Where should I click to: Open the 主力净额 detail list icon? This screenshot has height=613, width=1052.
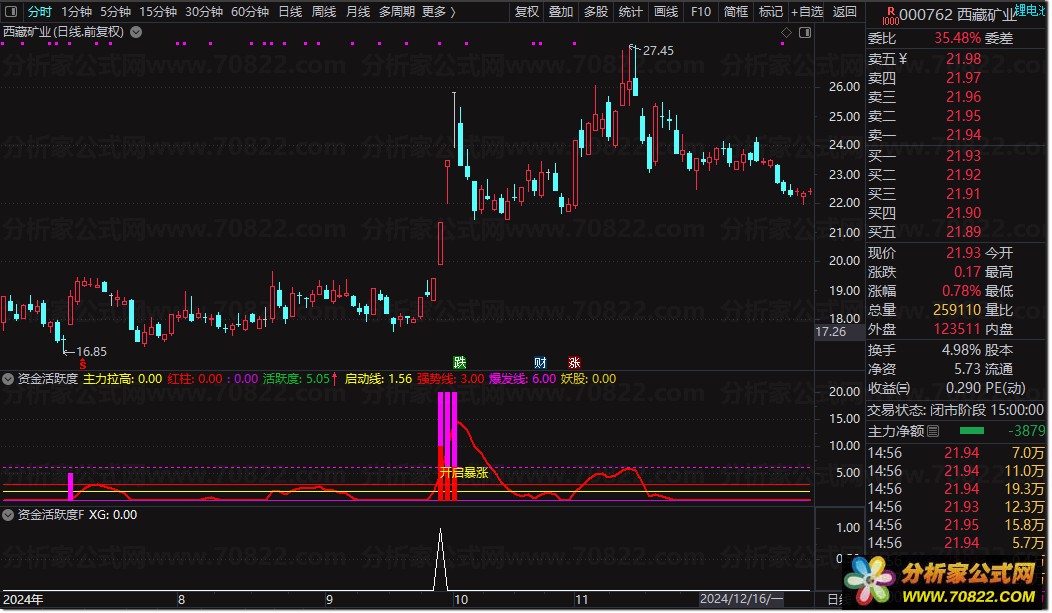[x=933, y=431]
